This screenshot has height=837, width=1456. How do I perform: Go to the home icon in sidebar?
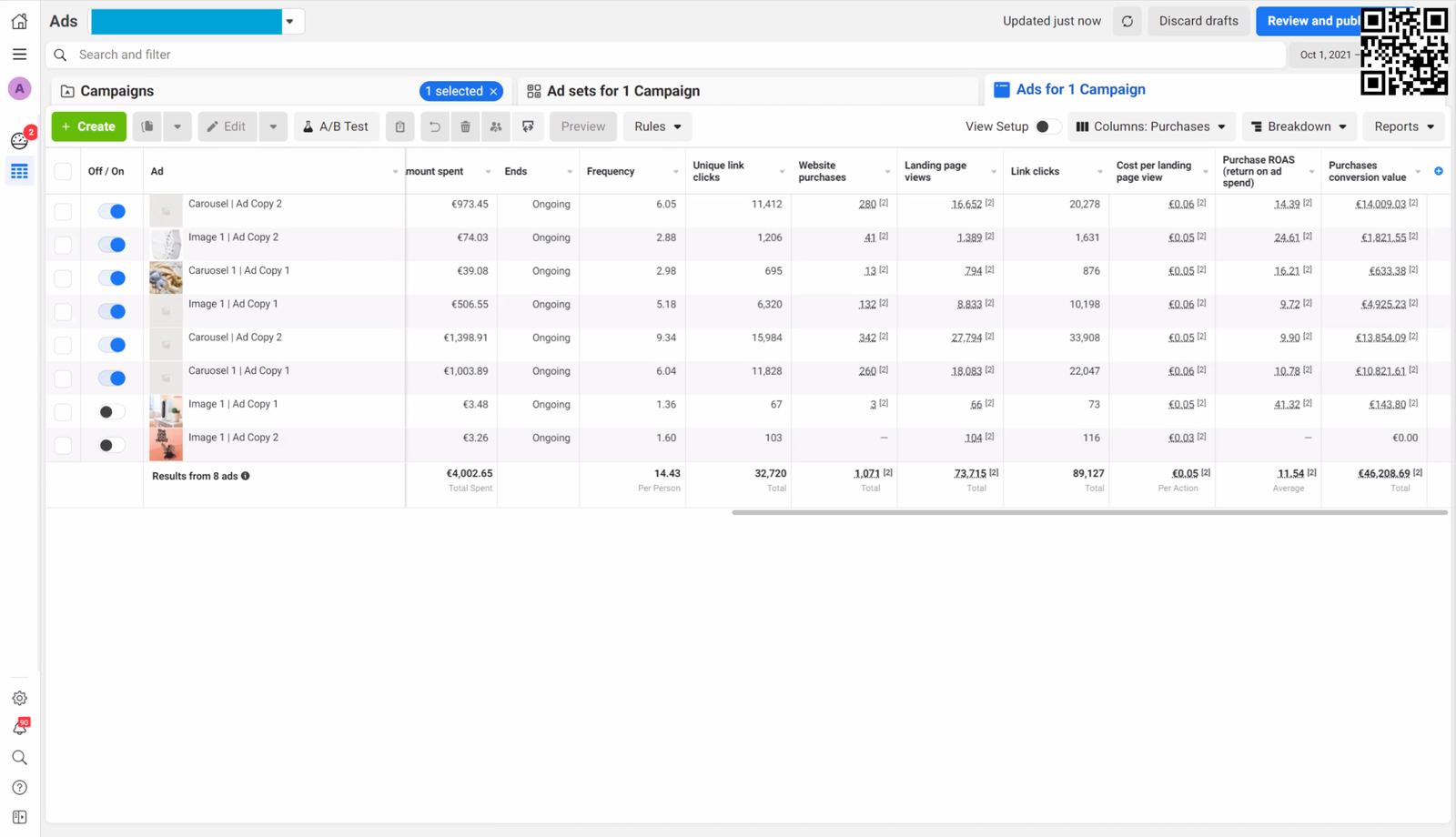(x=19, y=21)
